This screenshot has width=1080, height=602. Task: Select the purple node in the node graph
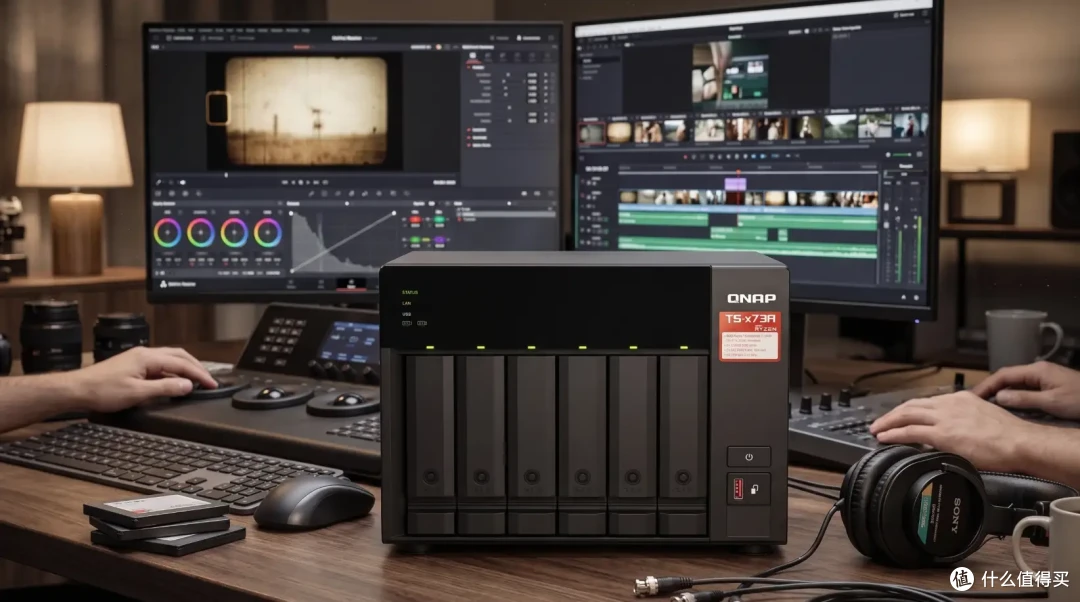pyautogui.click(x=439, y=240)
